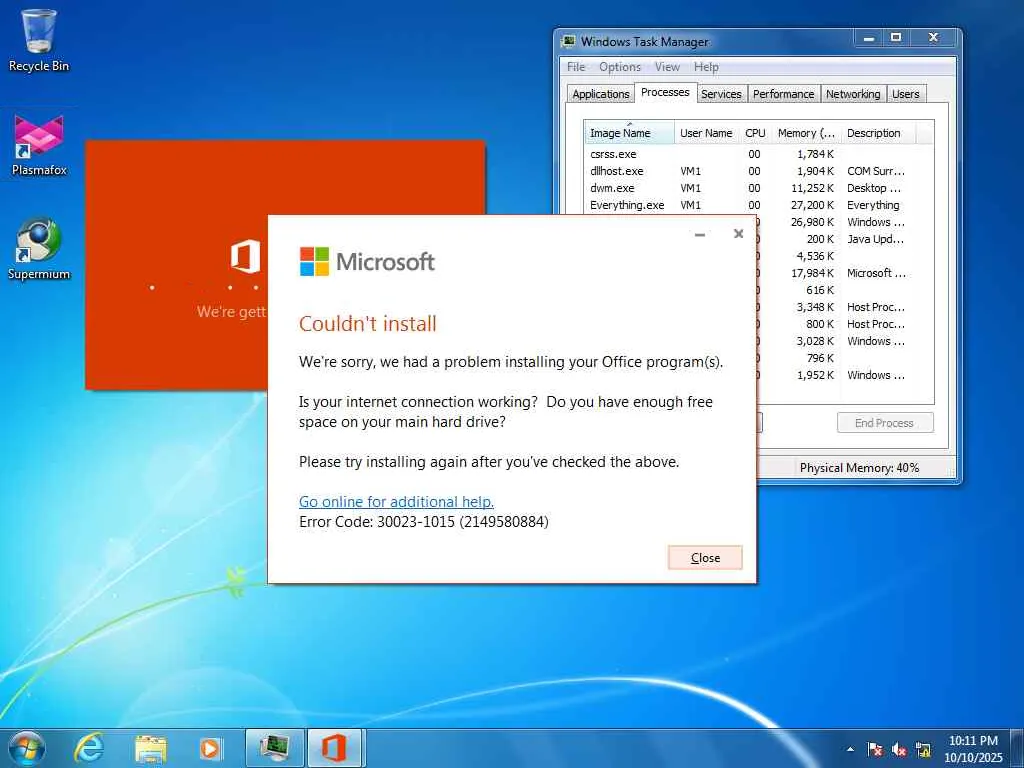Switch to the Services tab
The image size is (1024, 768).
tap(721, 94)
